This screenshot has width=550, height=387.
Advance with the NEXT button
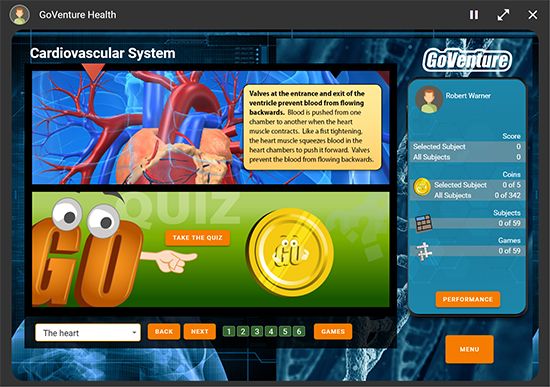tap(200, 332)
